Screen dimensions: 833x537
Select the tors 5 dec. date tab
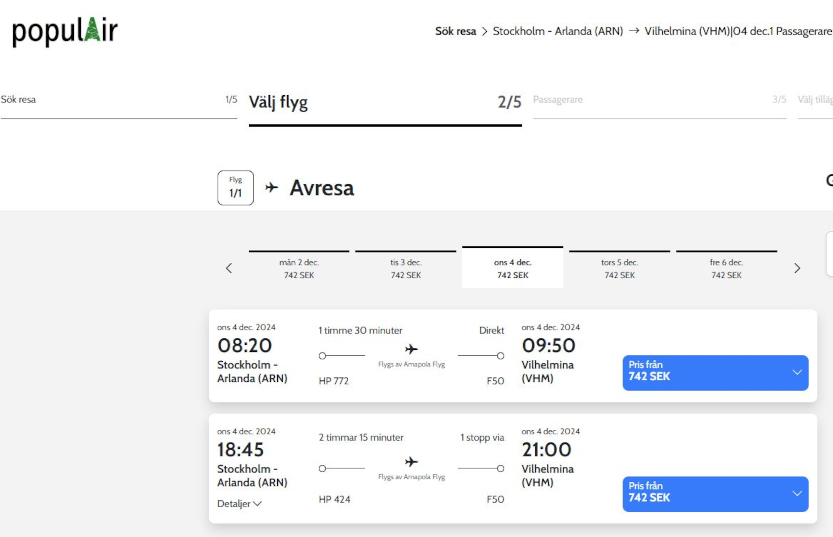click(619, 268)
